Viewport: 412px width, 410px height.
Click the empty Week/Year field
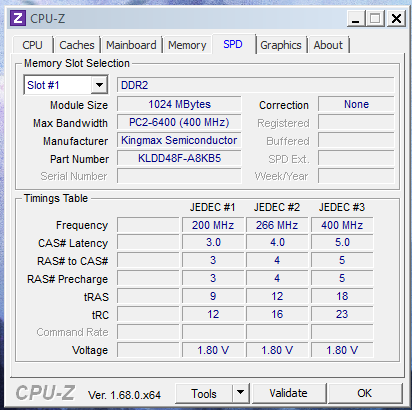356,176
